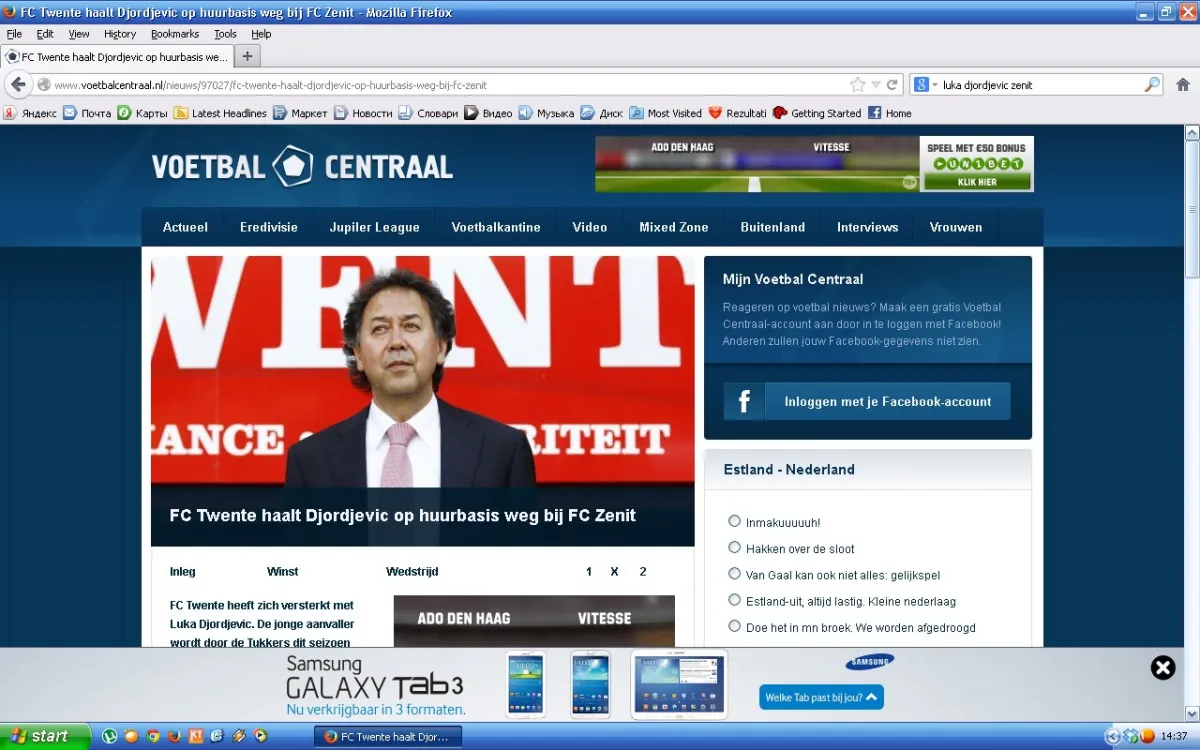1200x750 pixels.
Task: Open the Bookmarks menu
Action: (x=175, y=34)
